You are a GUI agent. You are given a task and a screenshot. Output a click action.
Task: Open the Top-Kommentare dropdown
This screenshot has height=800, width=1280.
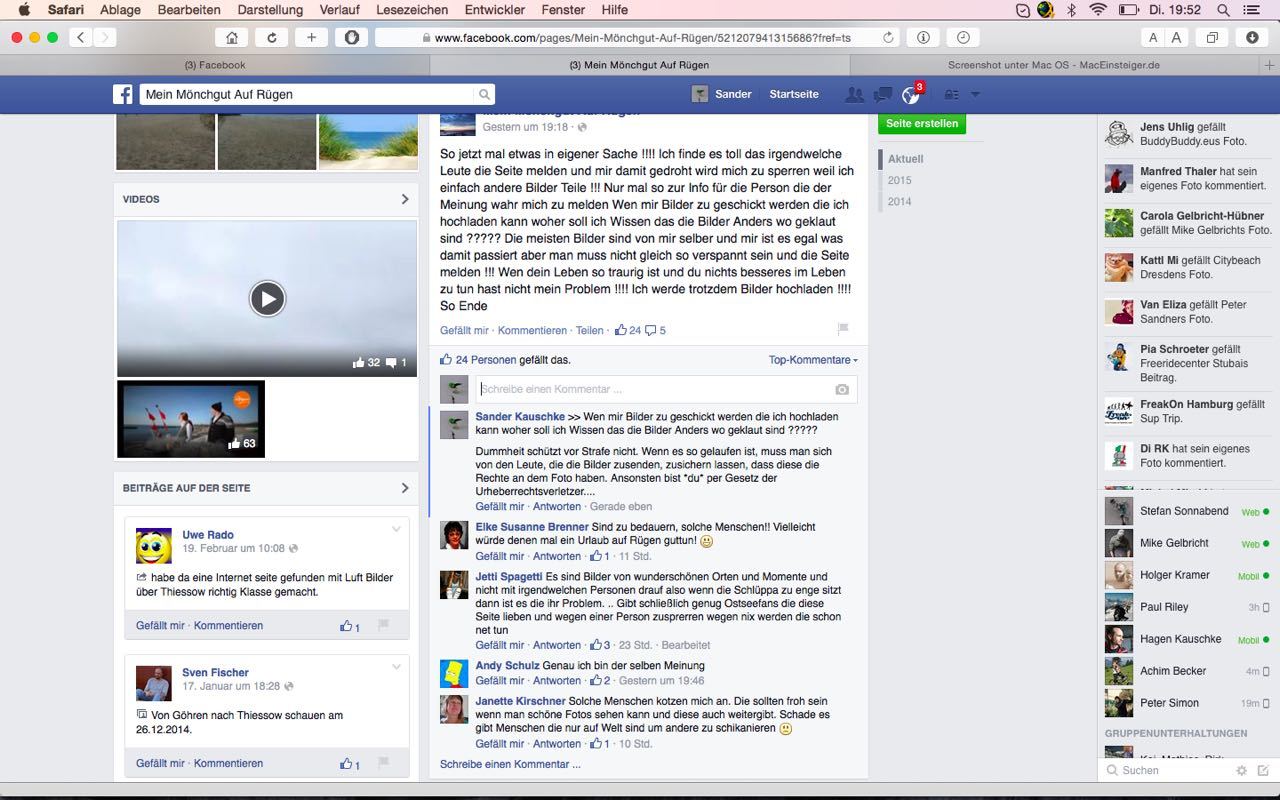pos(813,360)
